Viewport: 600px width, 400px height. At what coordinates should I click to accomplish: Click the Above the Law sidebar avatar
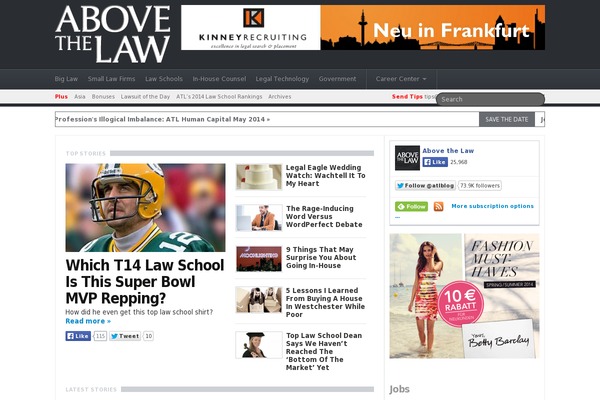coord(407,158)
